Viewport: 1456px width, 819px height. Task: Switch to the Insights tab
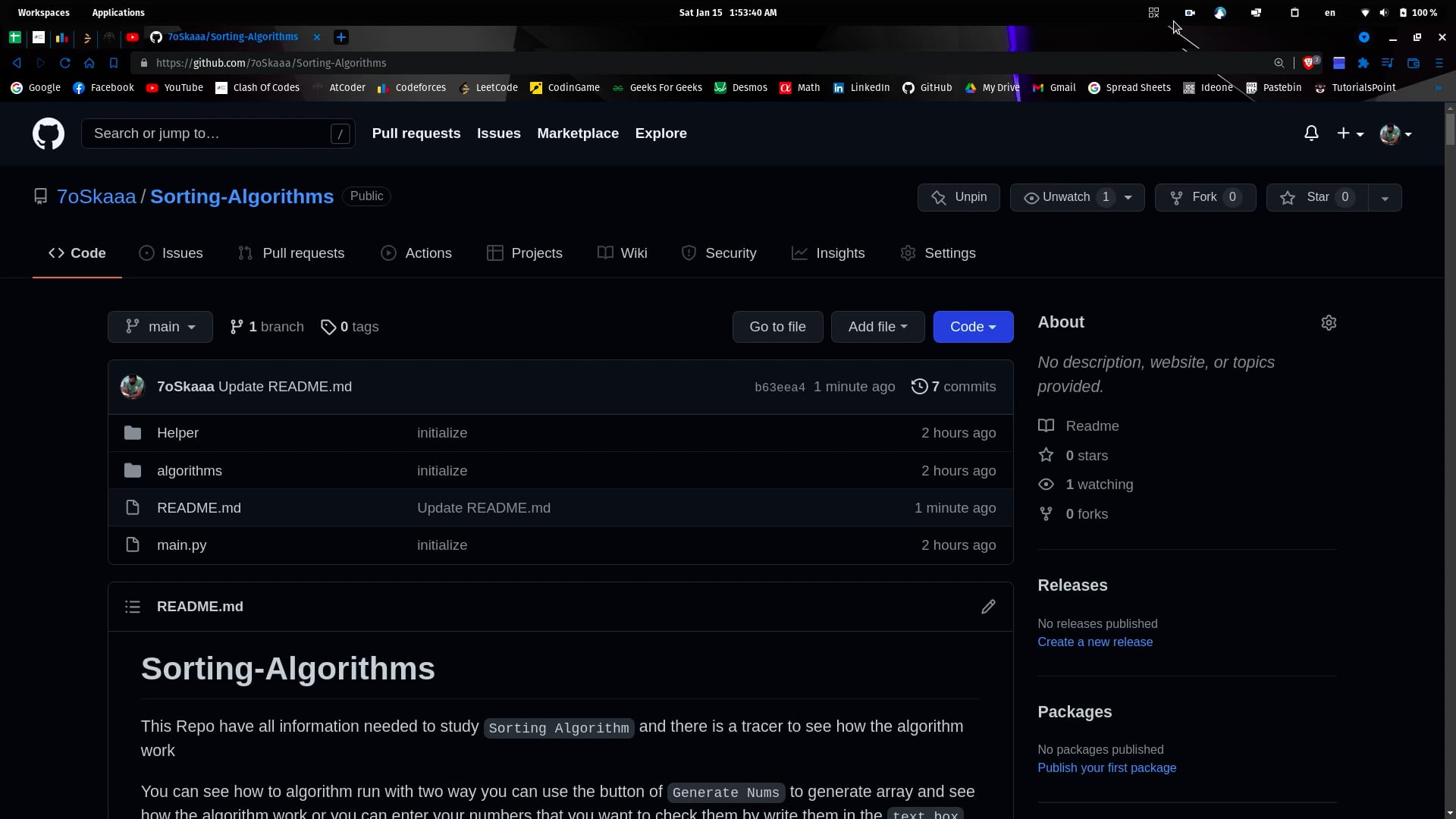click(x=827, y=253)
